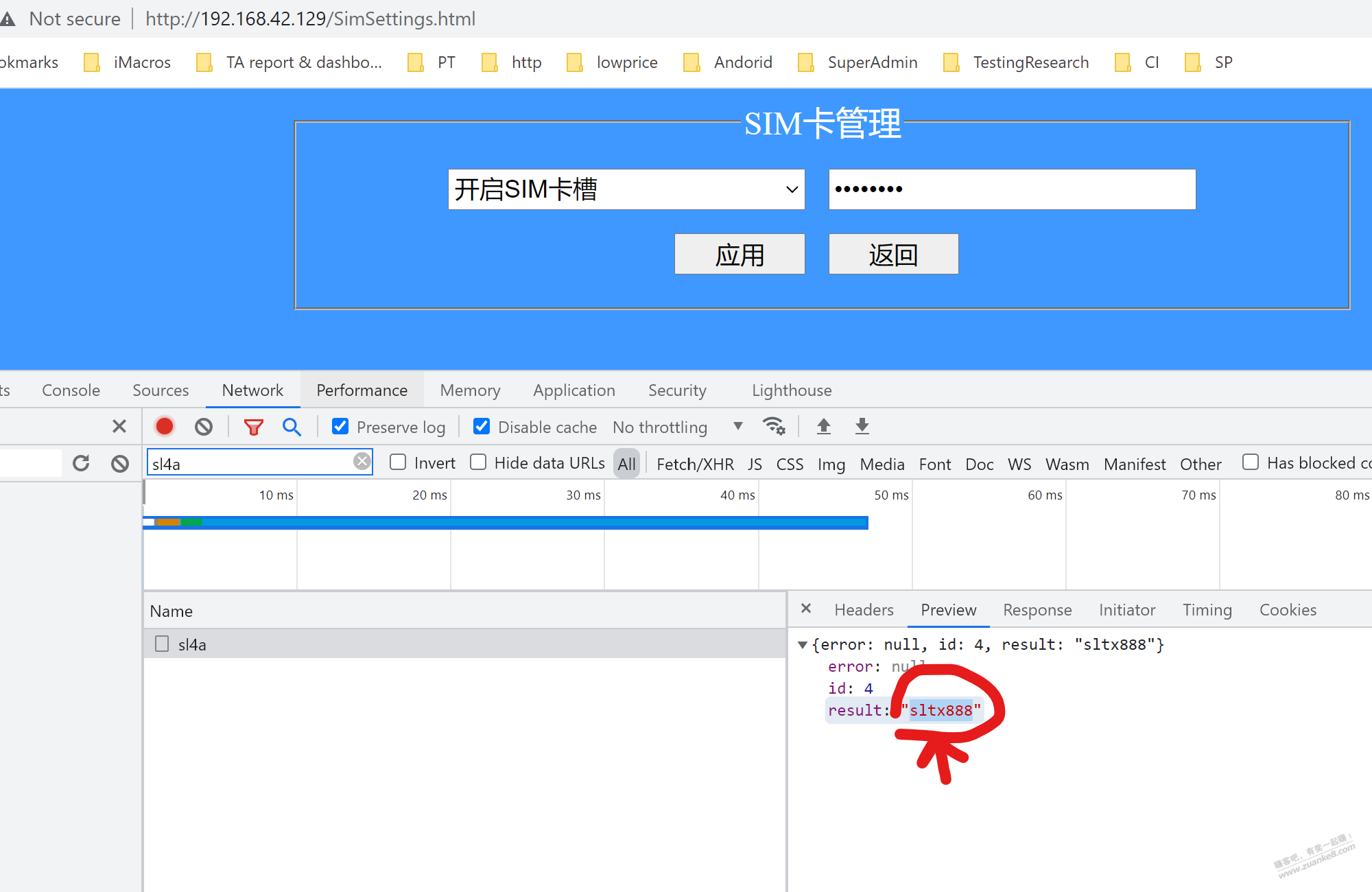The image size is (1372, 892).
Task: View the Response tab of request
Action: point(1037,609)
